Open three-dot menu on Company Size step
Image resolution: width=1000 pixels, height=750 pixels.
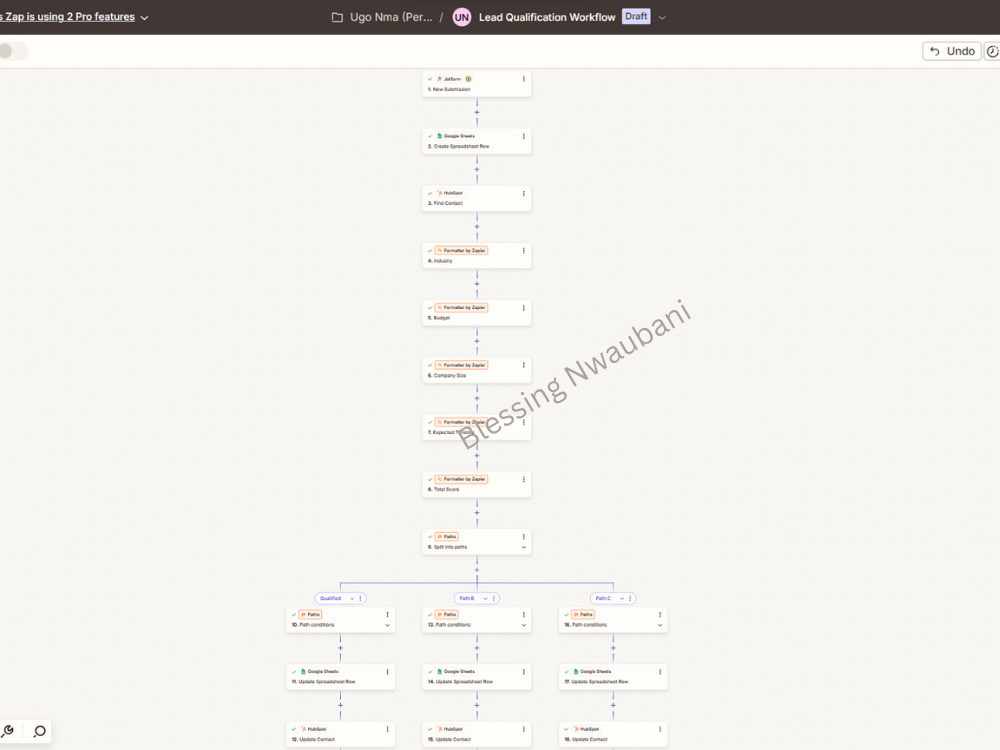coord(524,365)
